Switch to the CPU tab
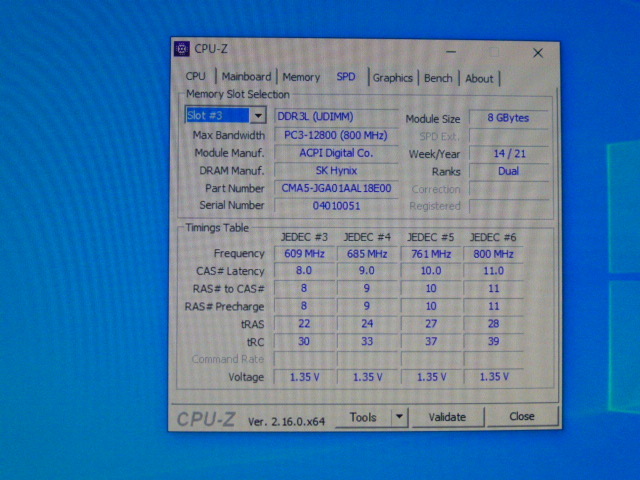Viewport: 640px width, 480px height. click(x=196, y=76)
